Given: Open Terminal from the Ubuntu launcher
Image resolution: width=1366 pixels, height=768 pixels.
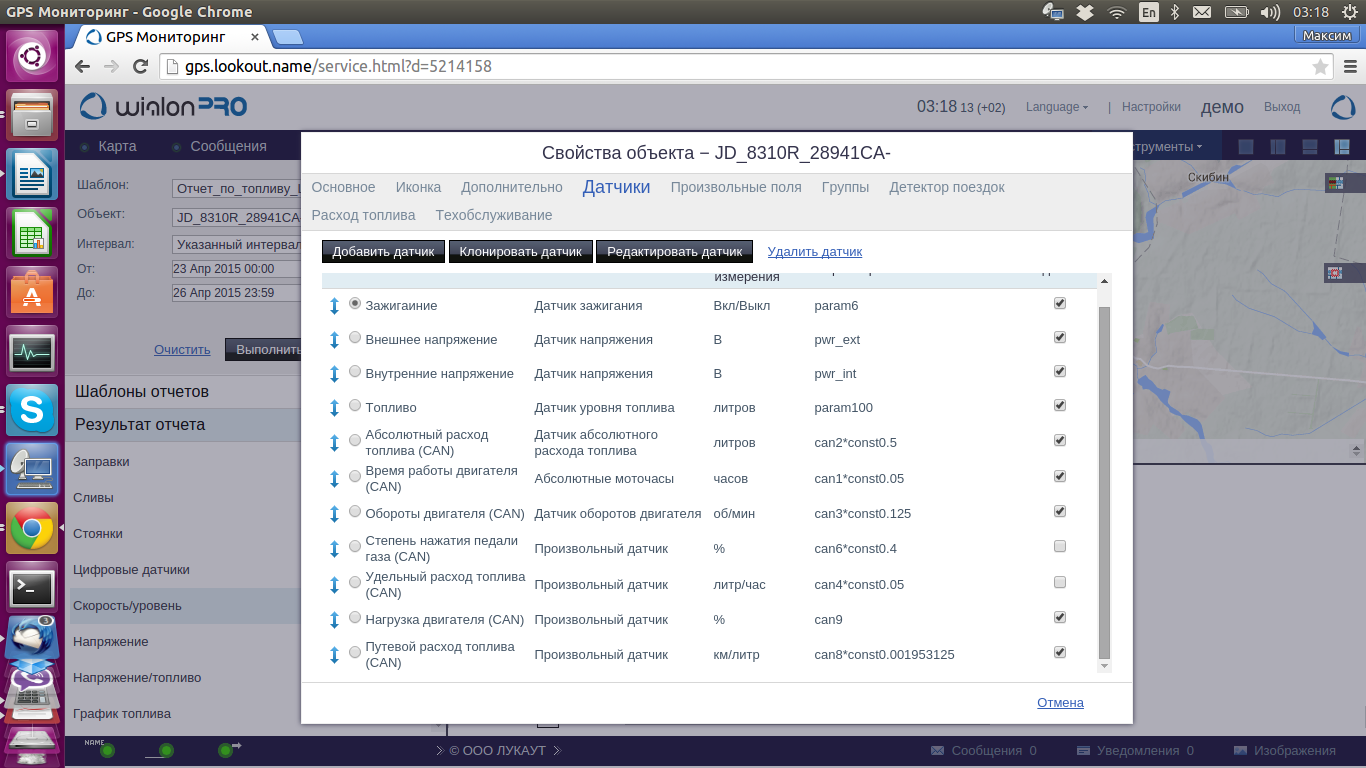Looking at the screenshot, I should pyautogui.click(x=32, y=589).
